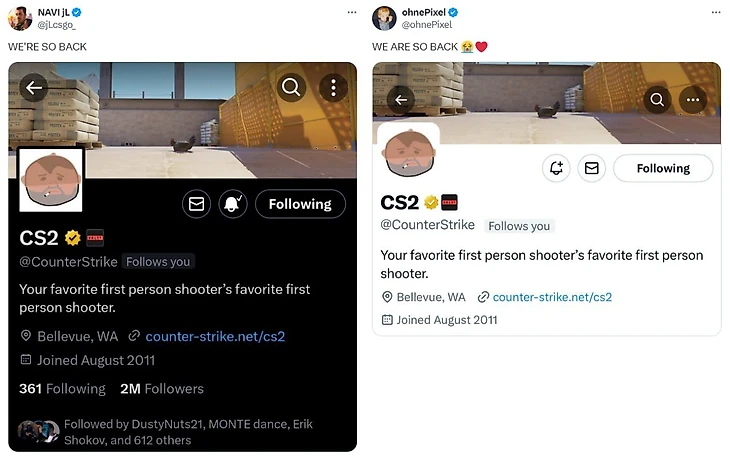Open more options for NAVI jL tweet
This screenshot has height=456, width=730.
tap(352, 12)
